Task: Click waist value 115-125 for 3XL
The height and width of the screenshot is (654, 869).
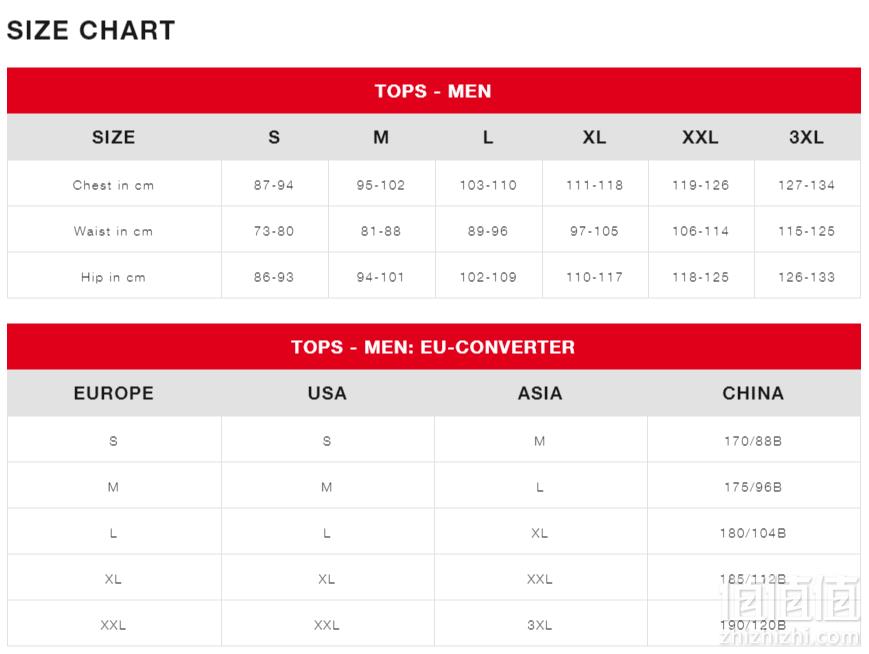Action: click(x=806, y=231)
